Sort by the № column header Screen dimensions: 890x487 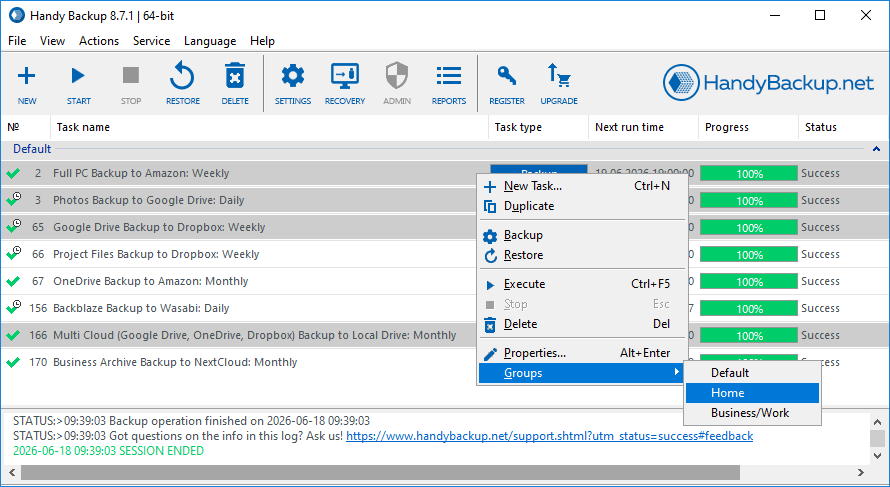pos(26,127)
